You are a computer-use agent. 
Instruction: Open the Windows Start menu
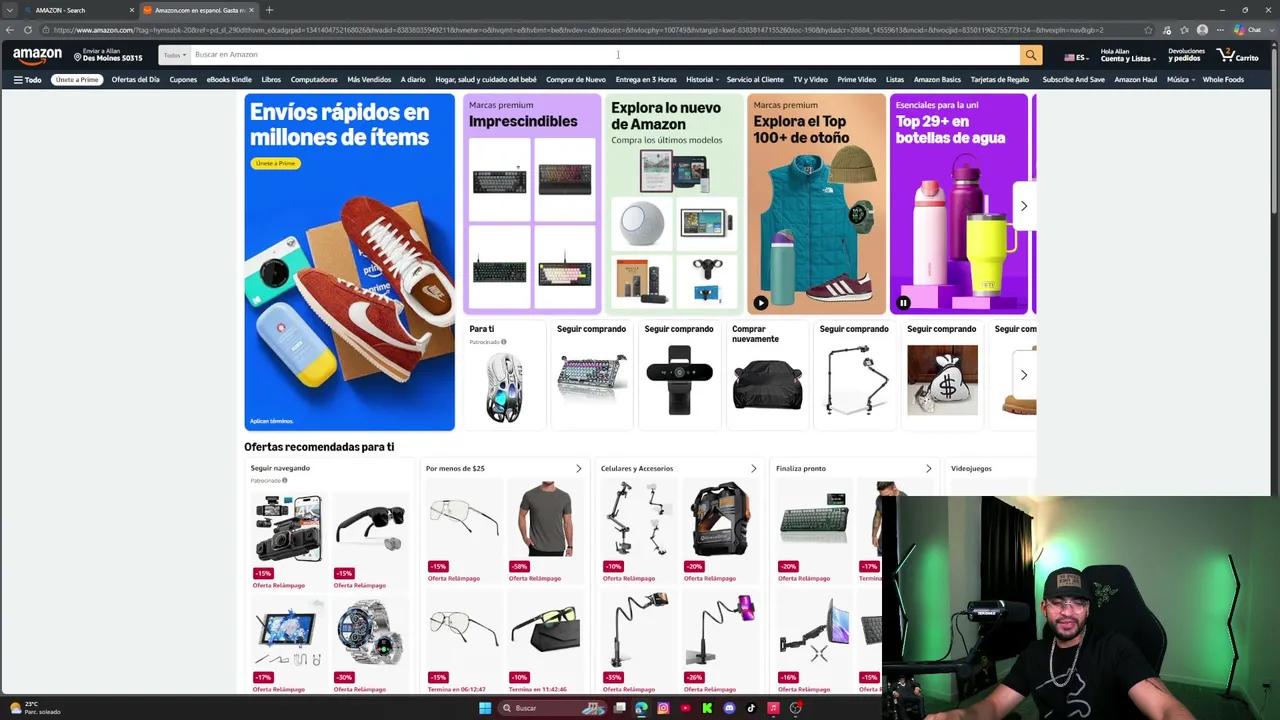pos(485,708)
